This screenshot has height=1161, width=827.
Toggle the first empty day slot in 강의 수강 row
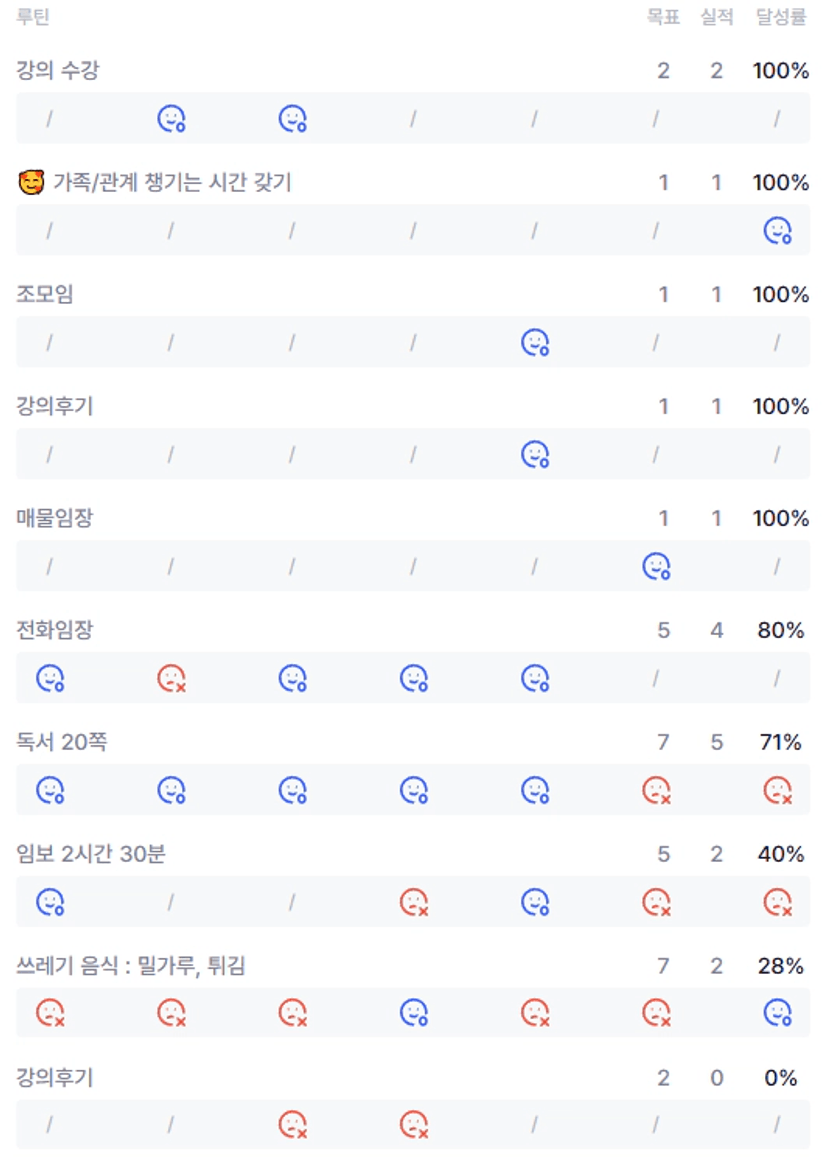[49, 120]
